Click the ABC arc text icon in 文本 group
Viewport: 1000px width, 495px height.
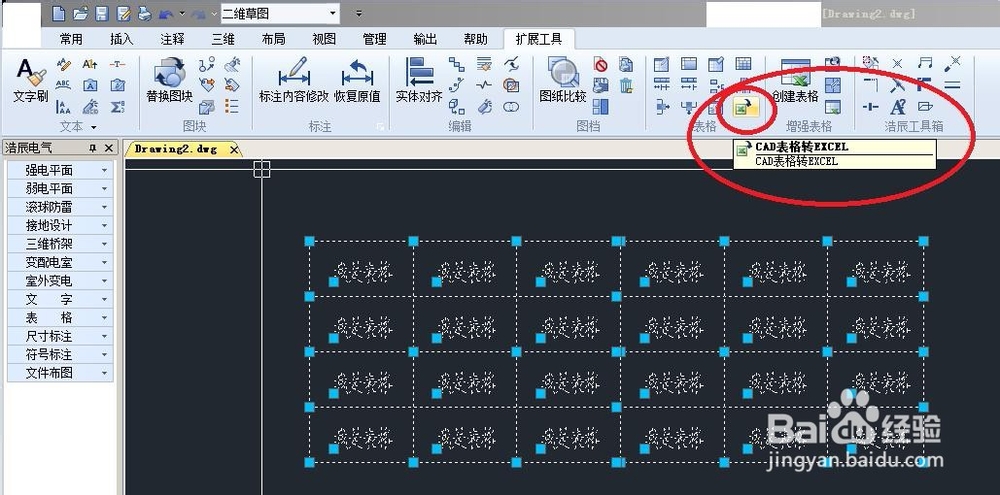64,85
